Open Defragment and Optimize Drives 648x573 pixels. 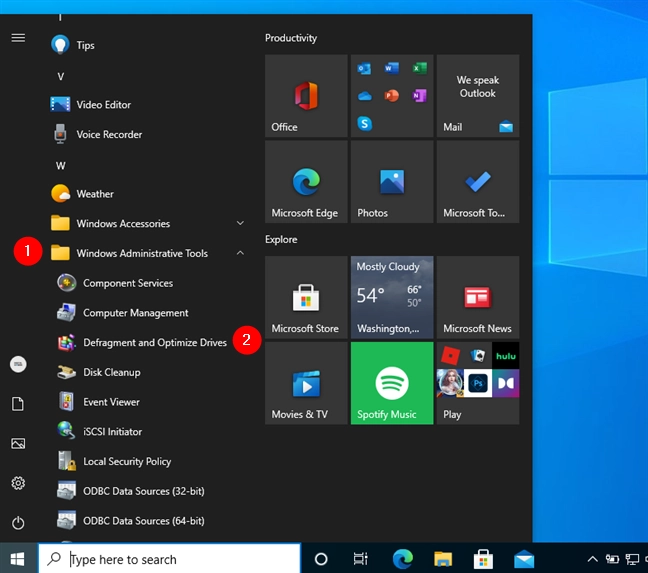(x=147, y=342)
